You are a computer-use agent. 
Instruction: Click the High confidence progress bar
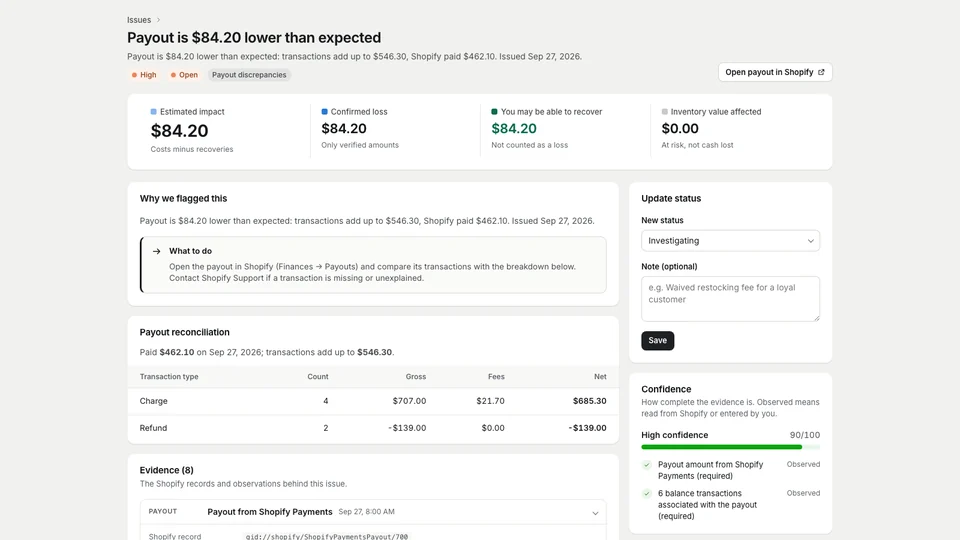click(730, 447)
